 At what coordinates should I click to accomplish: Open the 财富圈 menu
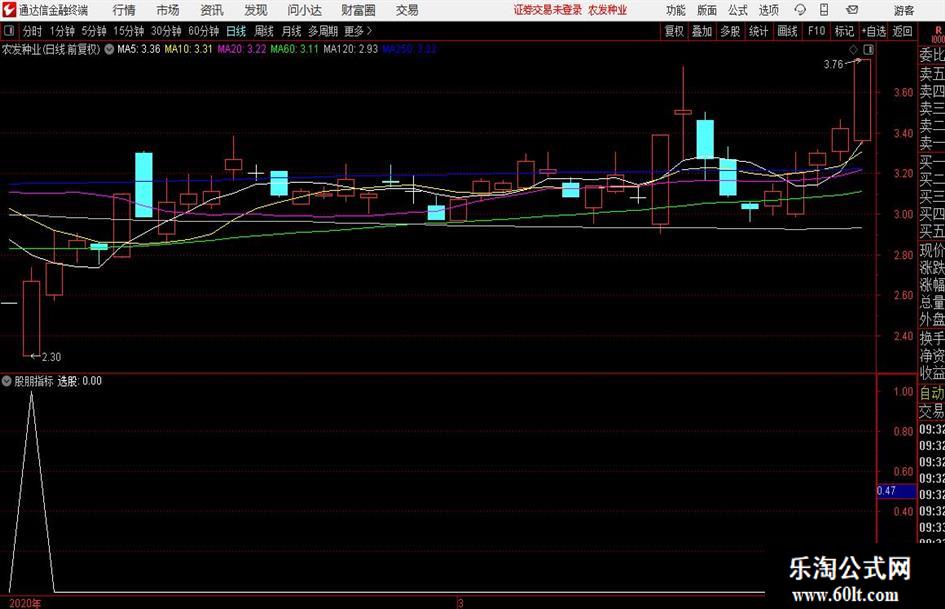coord(358,10)
